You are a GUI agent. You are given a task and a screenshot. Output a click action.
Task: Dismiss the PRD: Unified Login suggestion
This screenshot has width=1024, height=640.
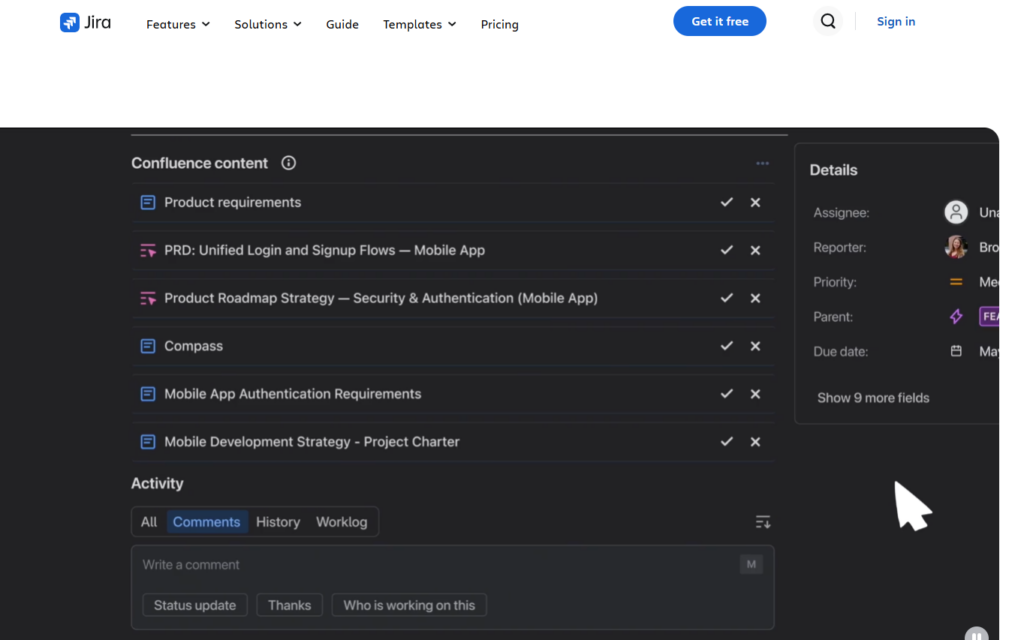[755, 250]
